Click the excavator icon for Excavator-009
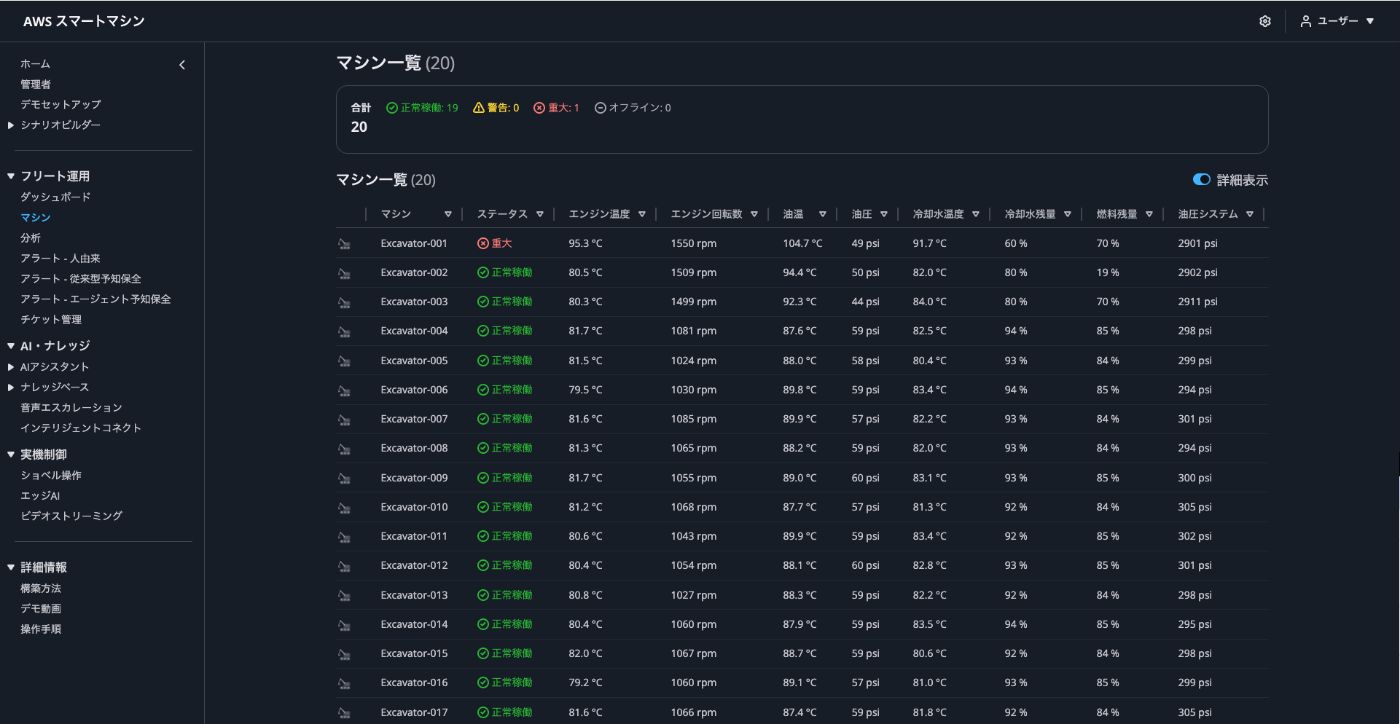This screenshot has width=1400, height=724. [x=344, y=478]
